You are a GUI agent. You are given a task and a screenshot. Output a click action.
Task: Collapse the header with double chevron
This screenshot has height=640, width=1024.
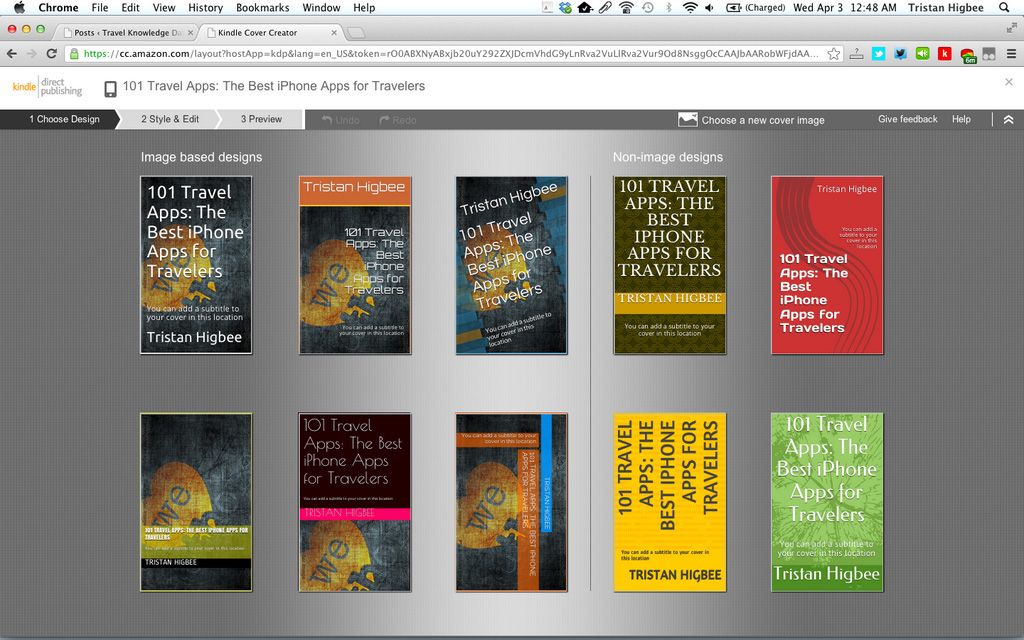[1008, 120]
